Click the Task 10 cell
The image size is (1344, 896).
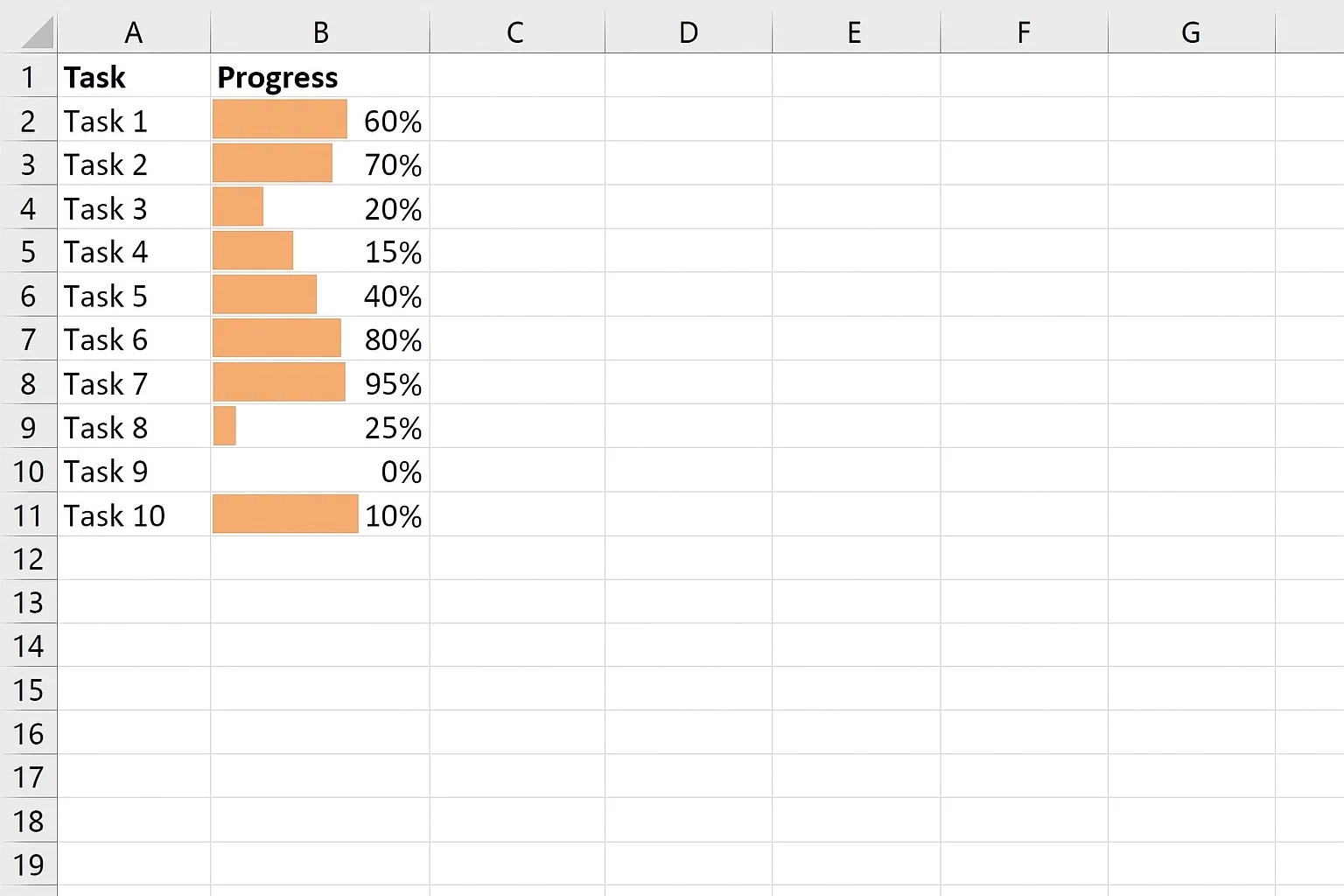133,515
